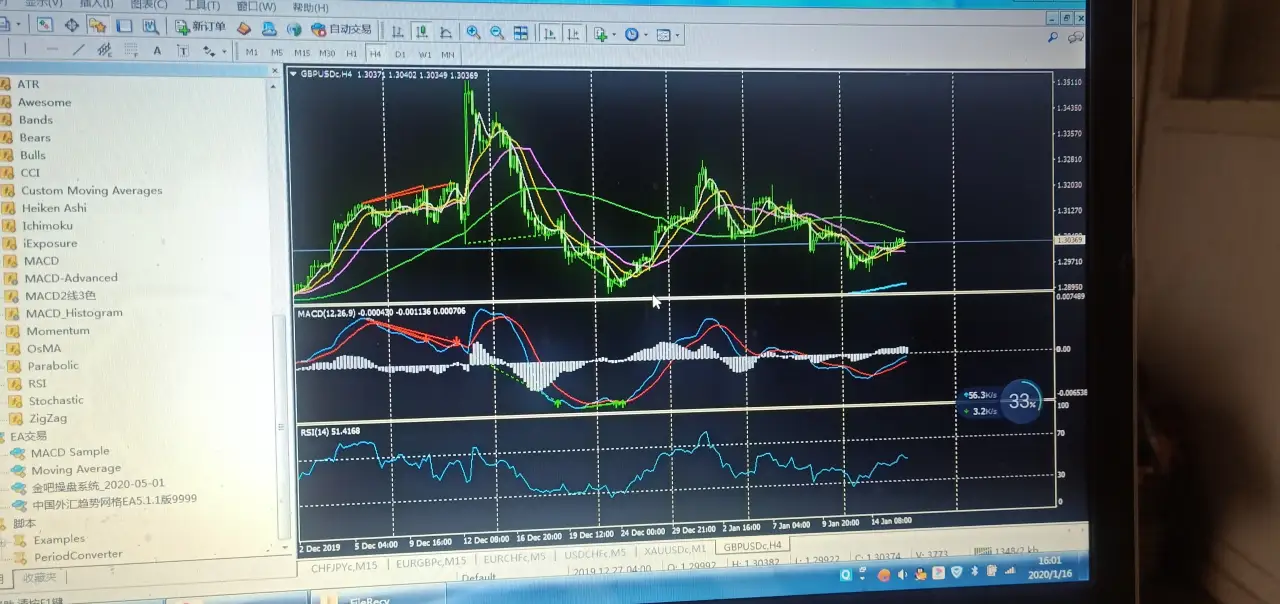This screenshot has height=604, width=1280.
Task: Open the 帮助(H) menu
Action: [311, 7]
